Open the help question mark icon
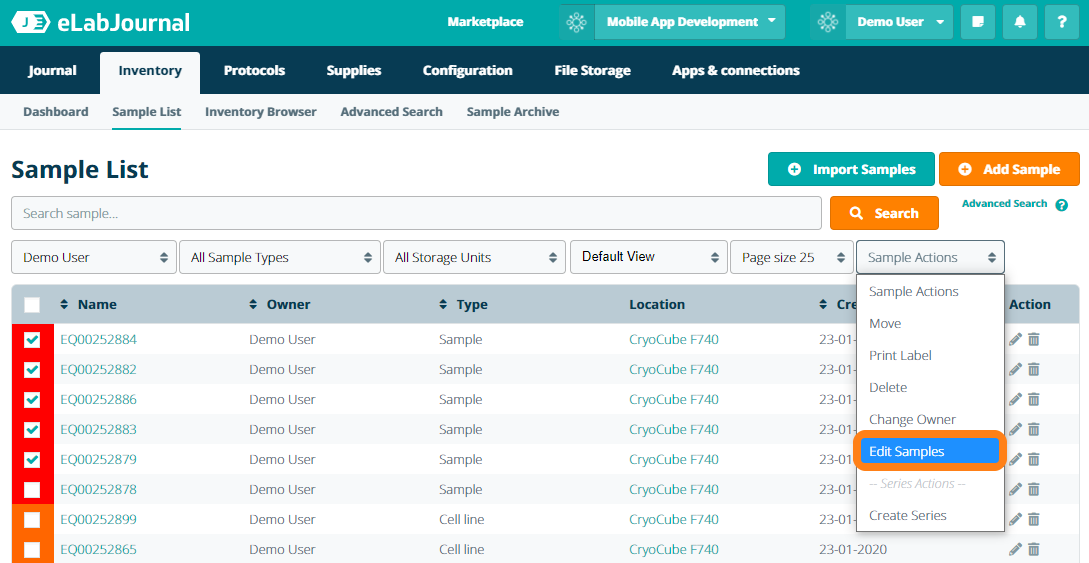This screenshot has width=1089, height=563. coord(1061,22)
